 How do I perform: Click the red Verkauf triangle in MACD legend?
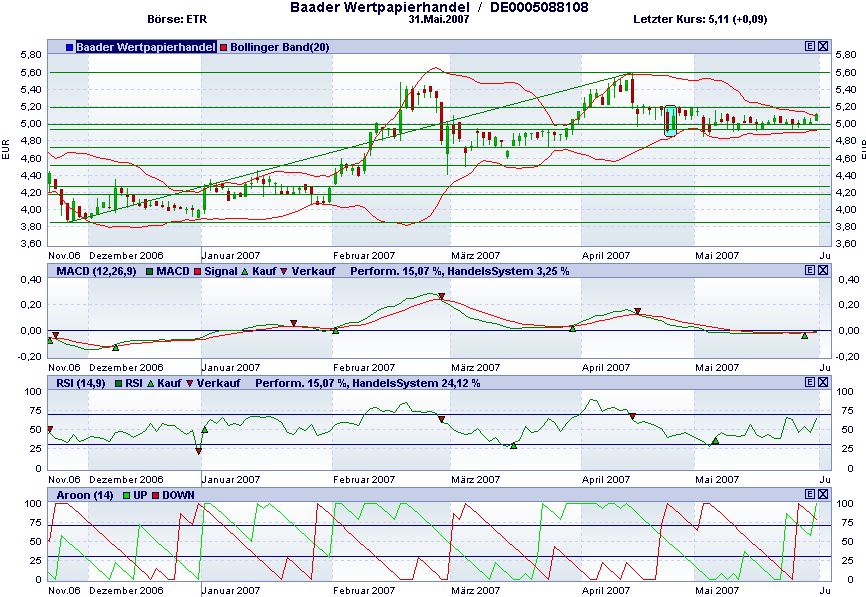[x=284, y=272]
